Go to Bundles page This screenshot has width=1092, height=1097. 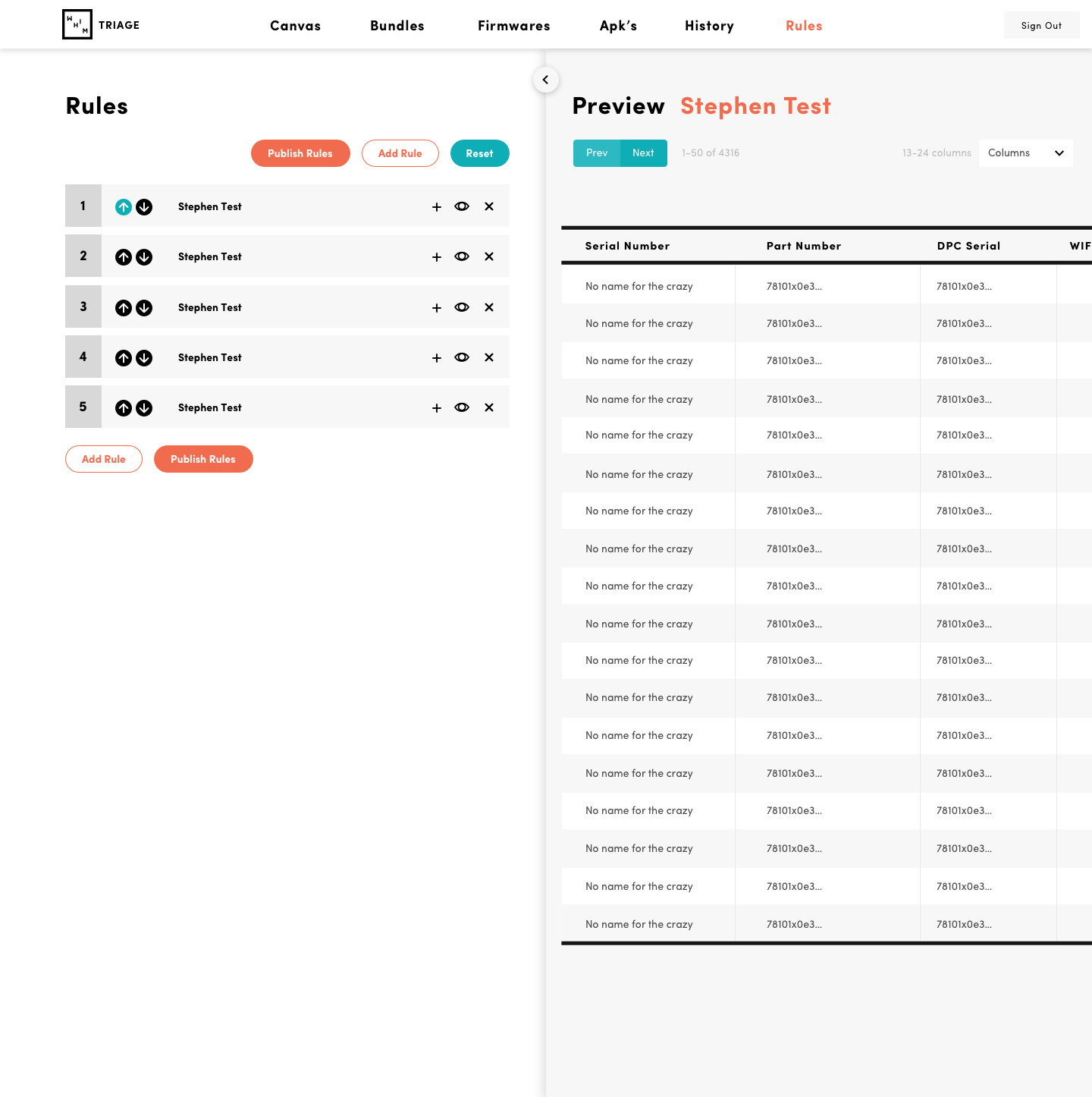[397, 26]
